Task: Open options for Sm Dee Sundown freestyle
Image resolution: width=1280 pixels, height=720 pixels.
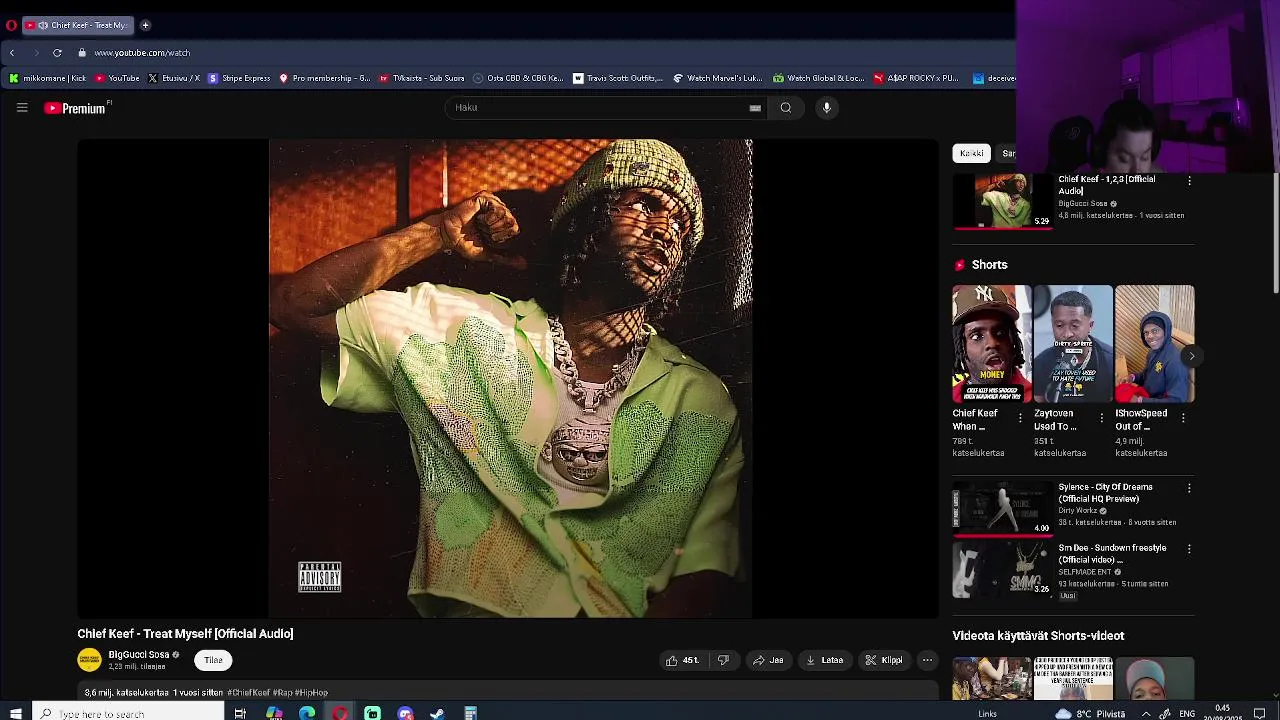Action: coord(1189,549)
